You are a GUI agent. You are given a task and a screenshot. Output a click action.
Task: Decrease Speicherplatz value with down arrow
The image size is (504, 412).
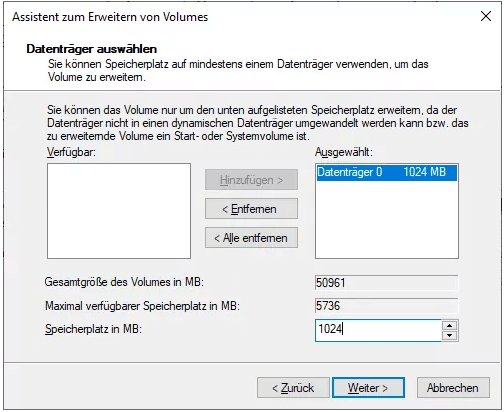click(x=450, y=335)
